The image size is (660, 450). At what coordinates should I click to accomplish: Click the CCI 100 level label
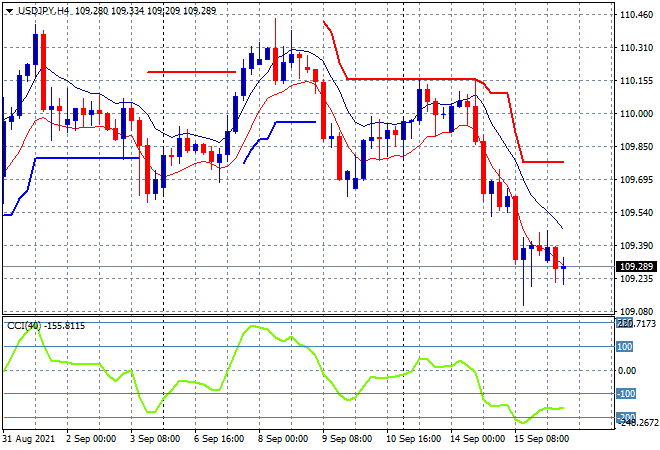click(x=625, y=347)
